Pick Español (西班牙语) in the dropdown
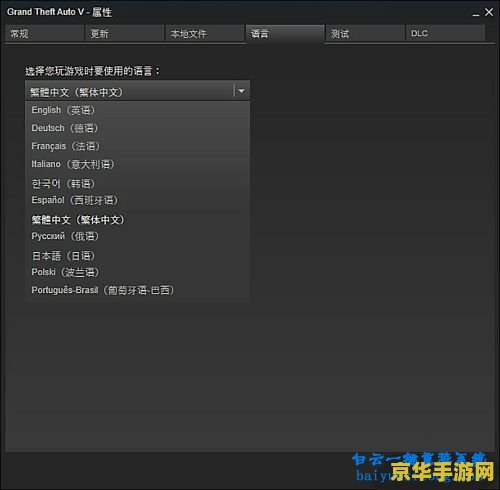Screen dimensions: 500x490 pos(137,200)
